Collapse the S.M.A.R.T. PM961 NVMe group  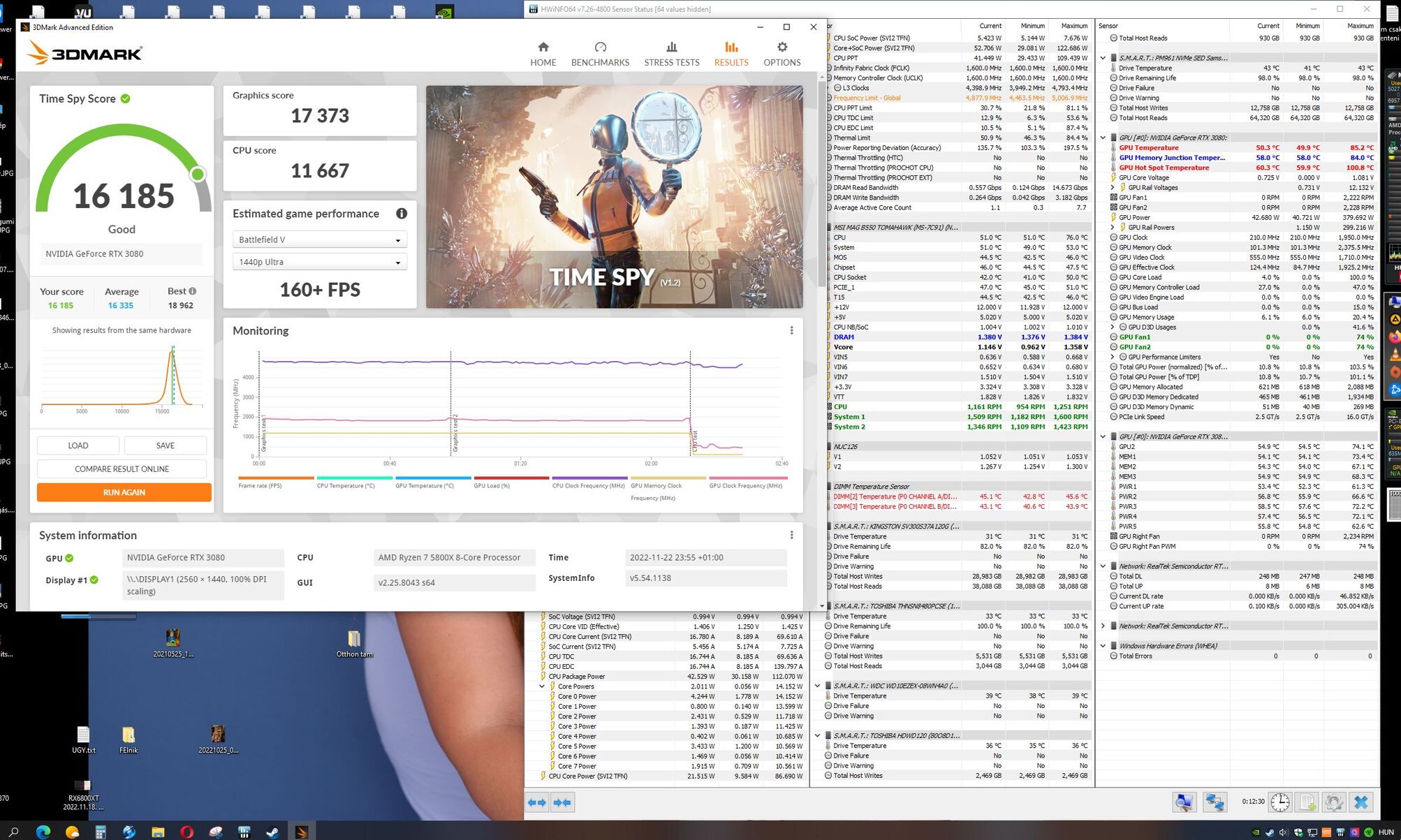click(1103, 58)
